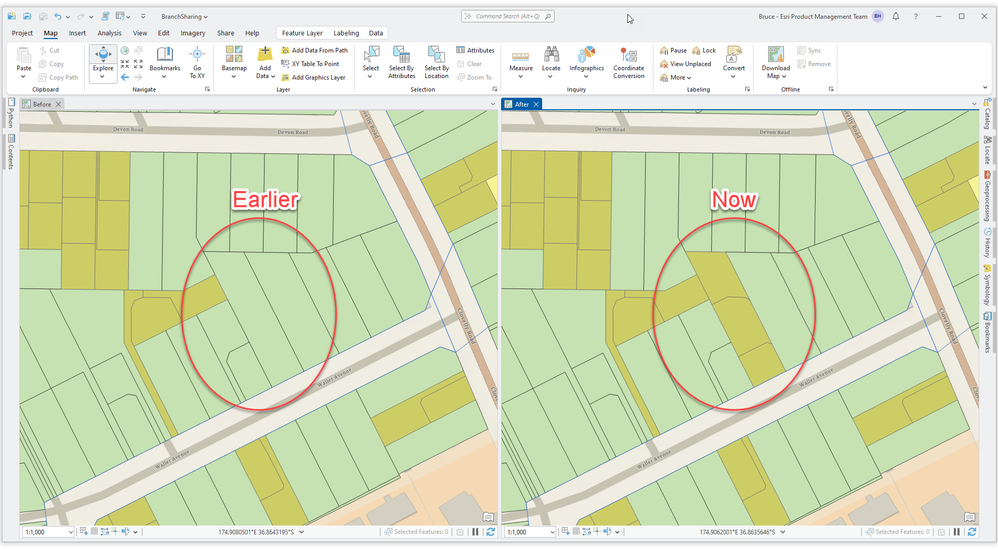Pause drawing in the After map
The width and height of the screenshot is (998, 549).
[x=957, y=532]
